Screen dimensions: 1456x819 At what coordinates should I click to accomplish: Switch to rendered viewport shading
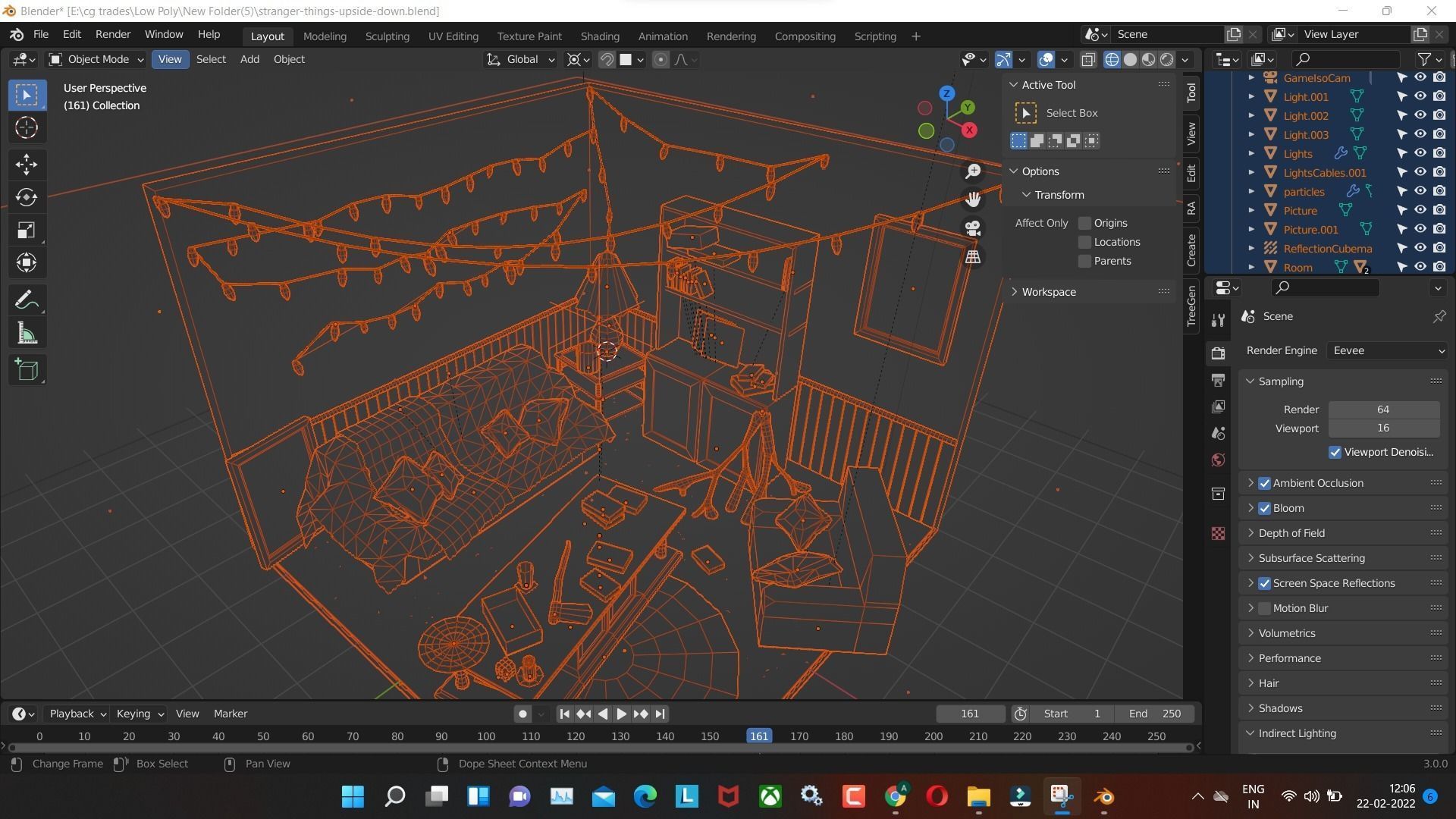point(1167,59)
